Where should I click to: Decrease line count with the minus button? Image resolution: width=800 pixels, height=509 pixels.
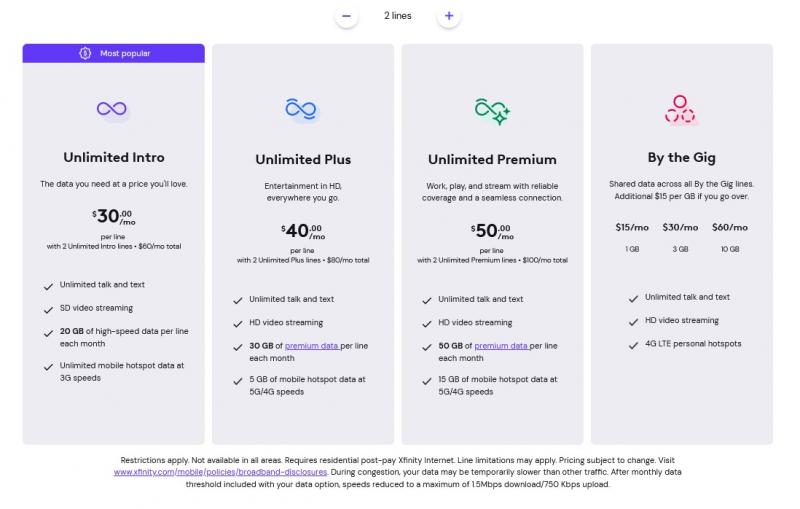click(x=346, y=16)
